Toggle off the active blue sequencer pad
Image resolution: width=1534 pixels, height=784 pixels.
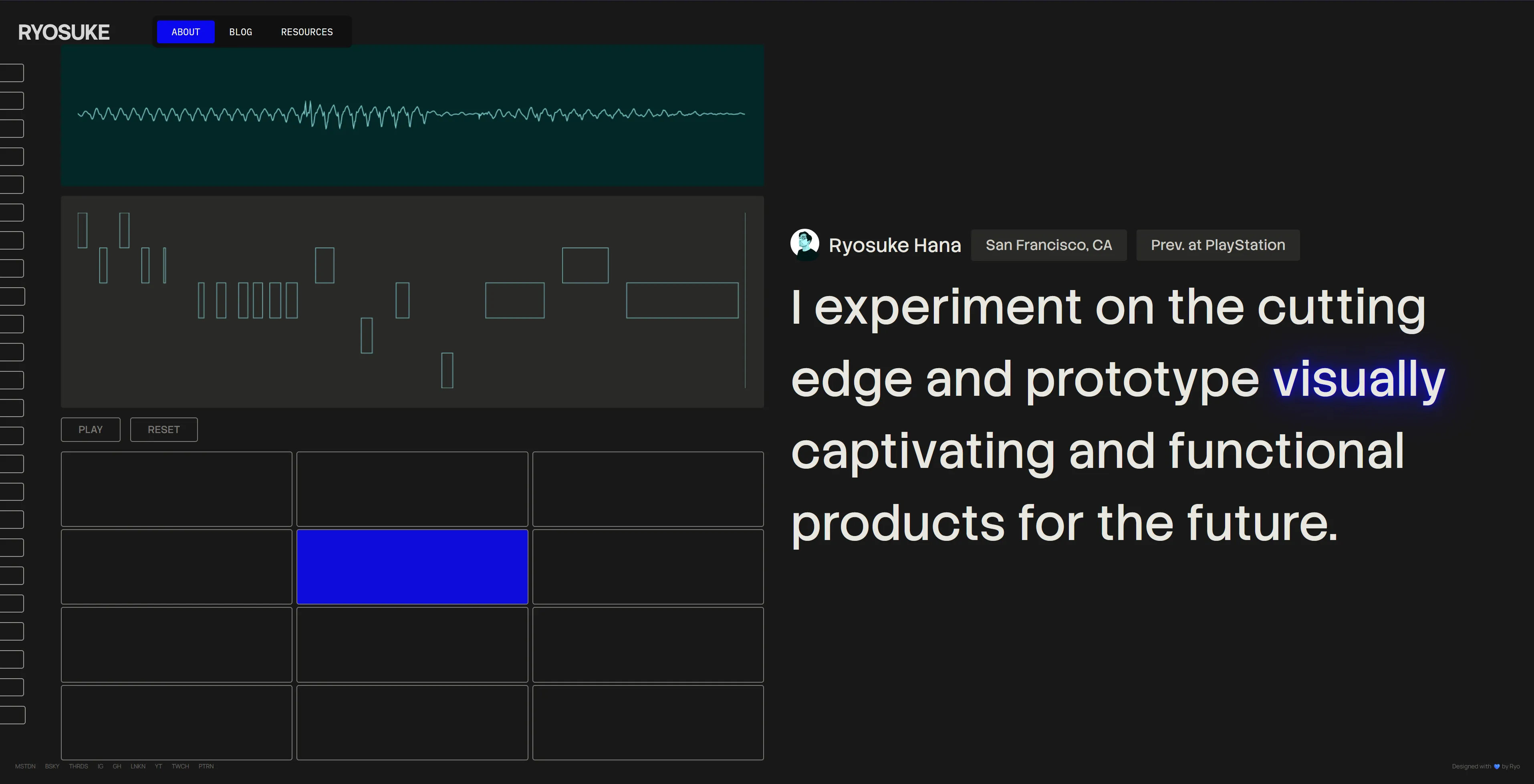pyautogui.click(x=412, y=567)
